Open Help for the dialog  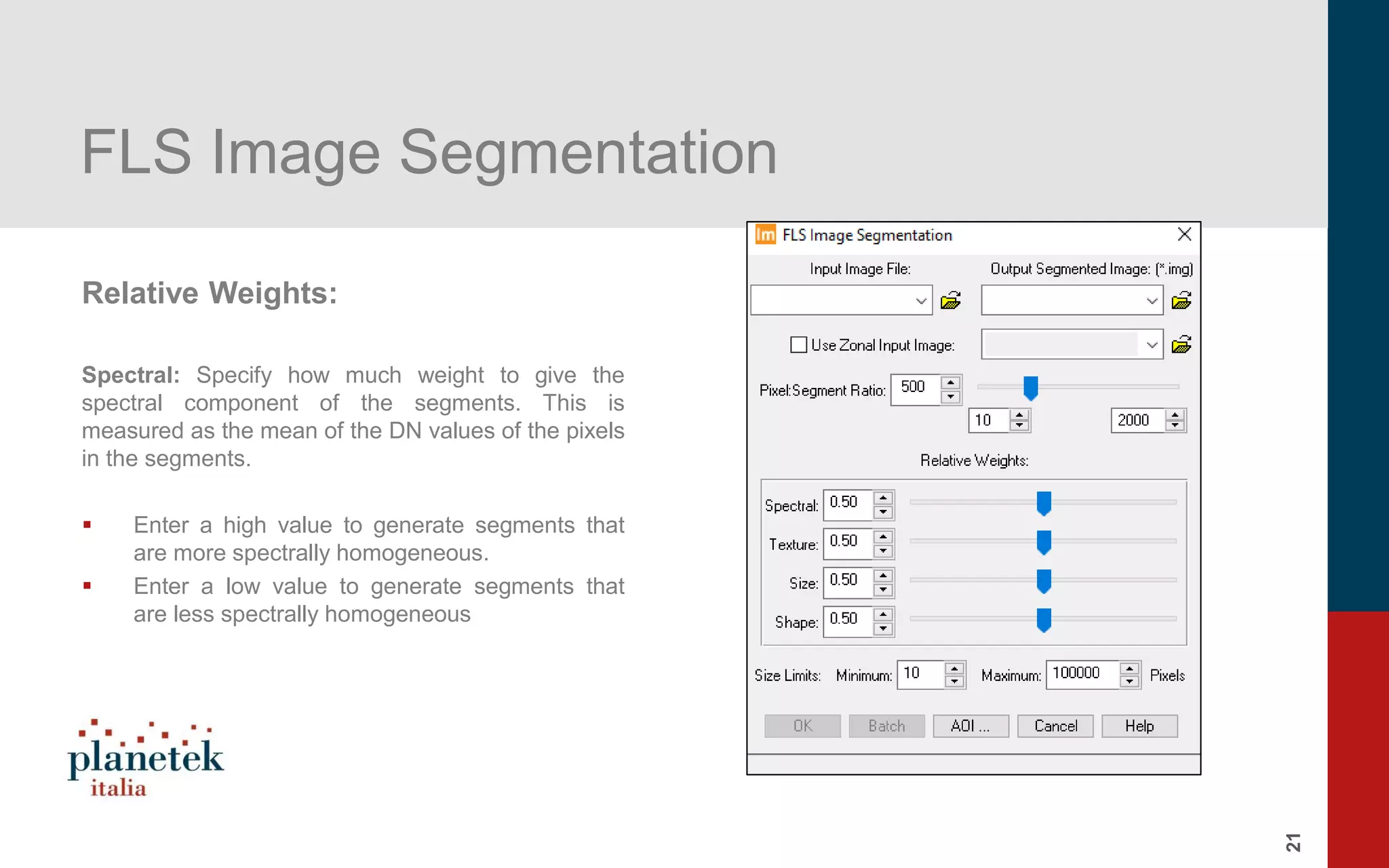[x=1139, y=726]
